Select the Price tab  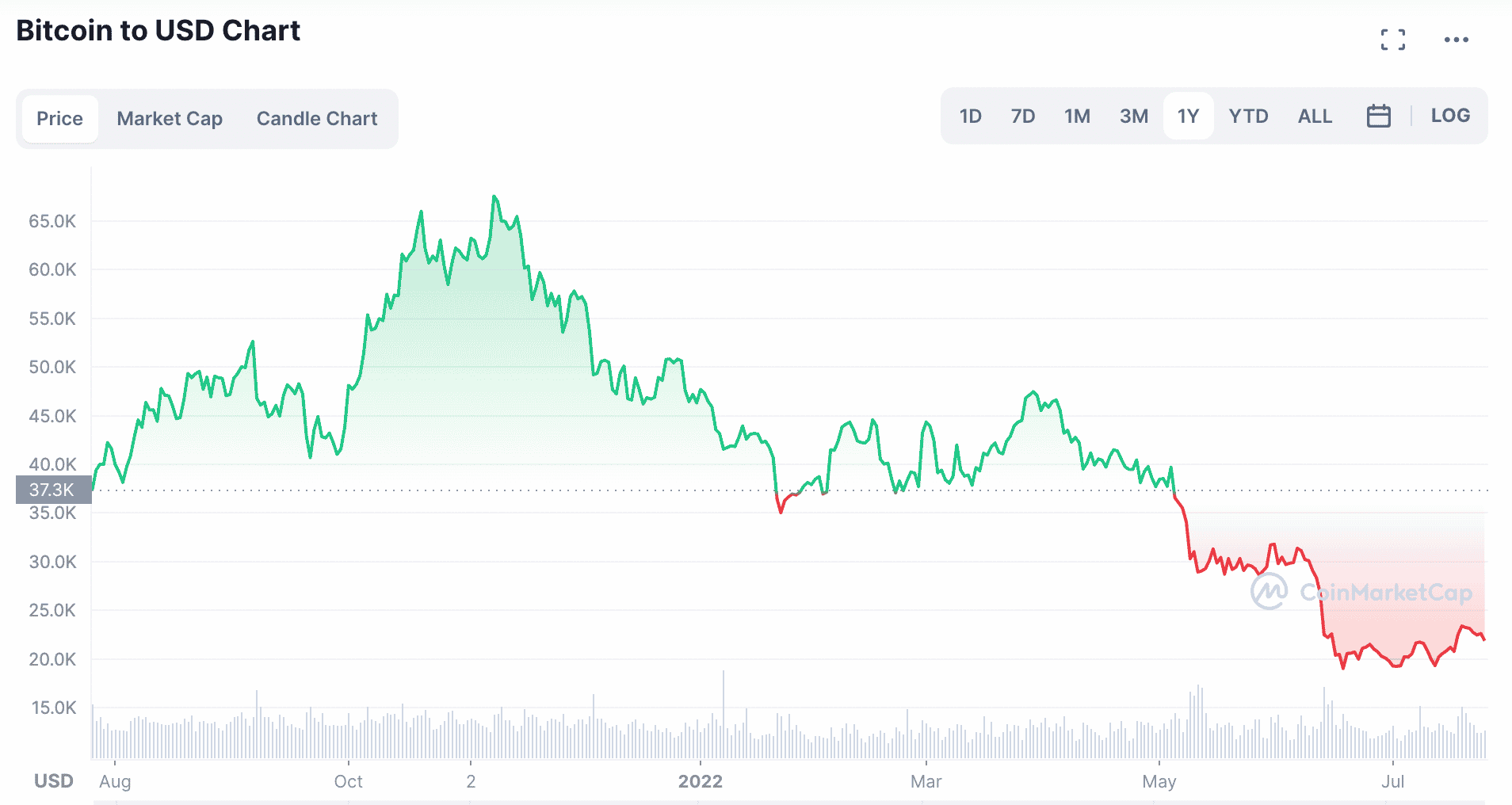coord(59,118)
